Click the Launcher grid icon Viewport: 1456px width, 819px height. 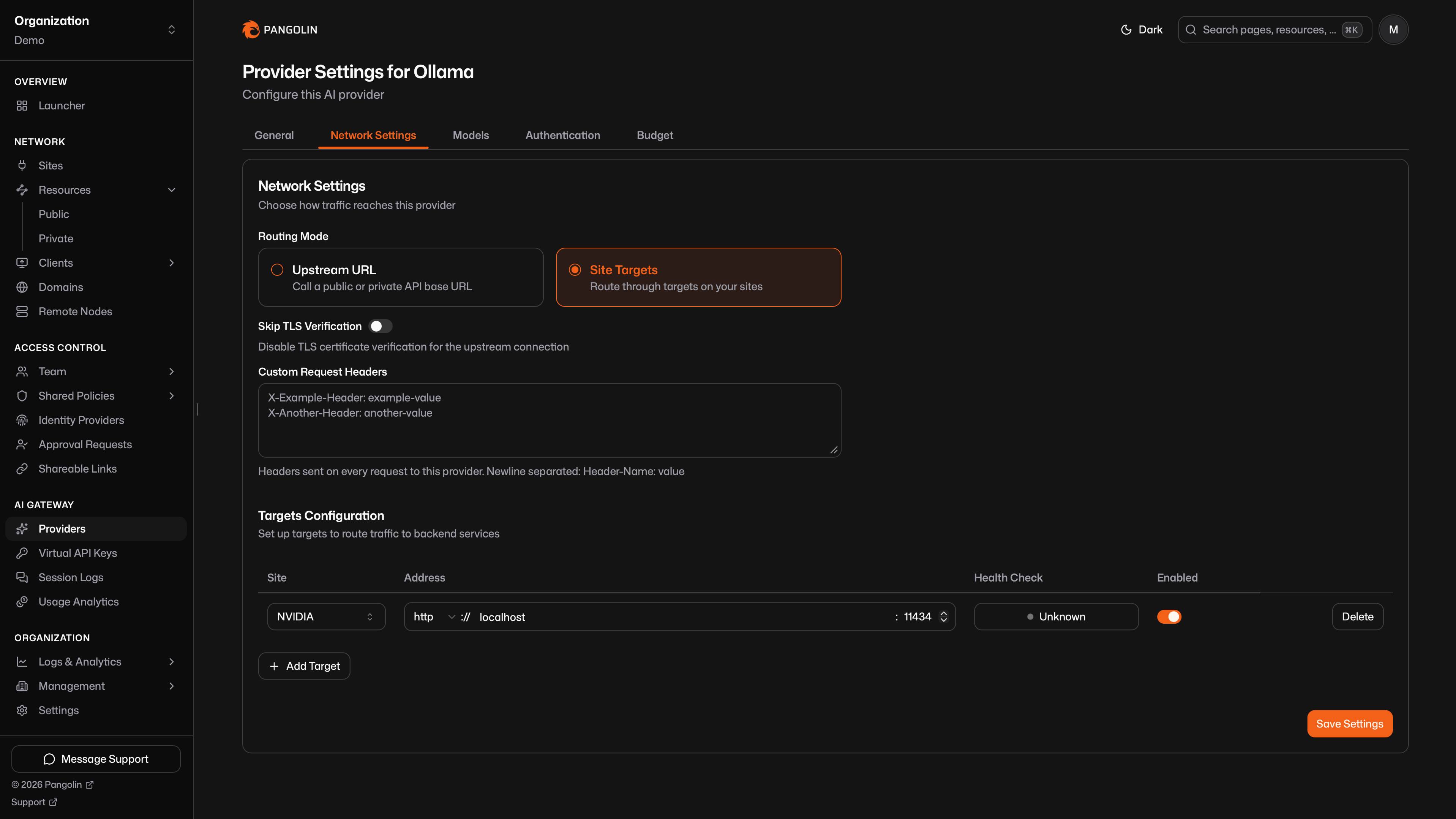[x=22, y=106]
